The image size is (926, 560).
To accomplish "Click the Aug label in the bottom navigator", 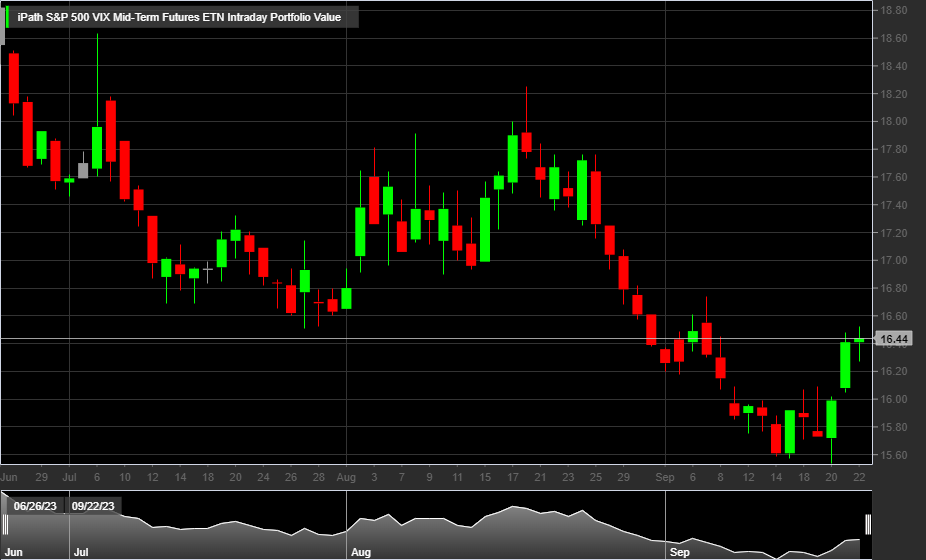I will 361,552.
